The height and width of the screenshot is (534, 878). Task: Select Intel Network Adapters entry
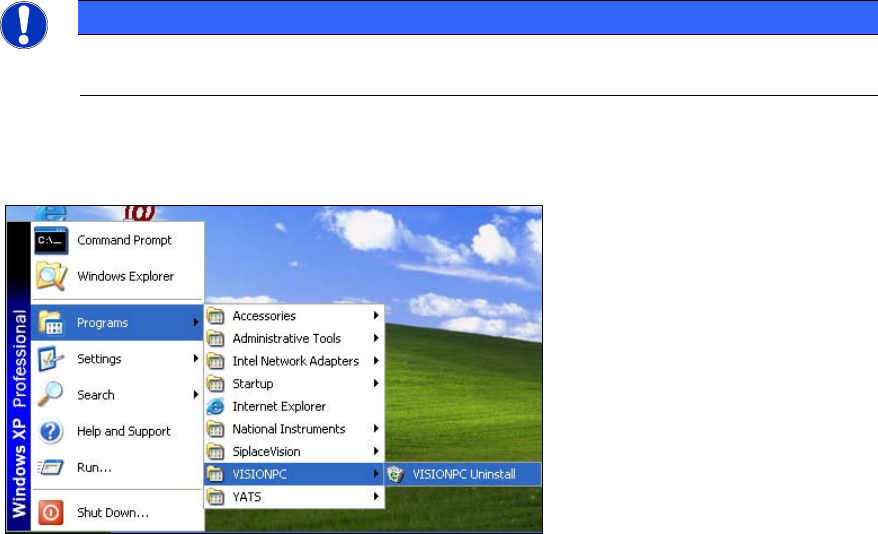[294, 361]
